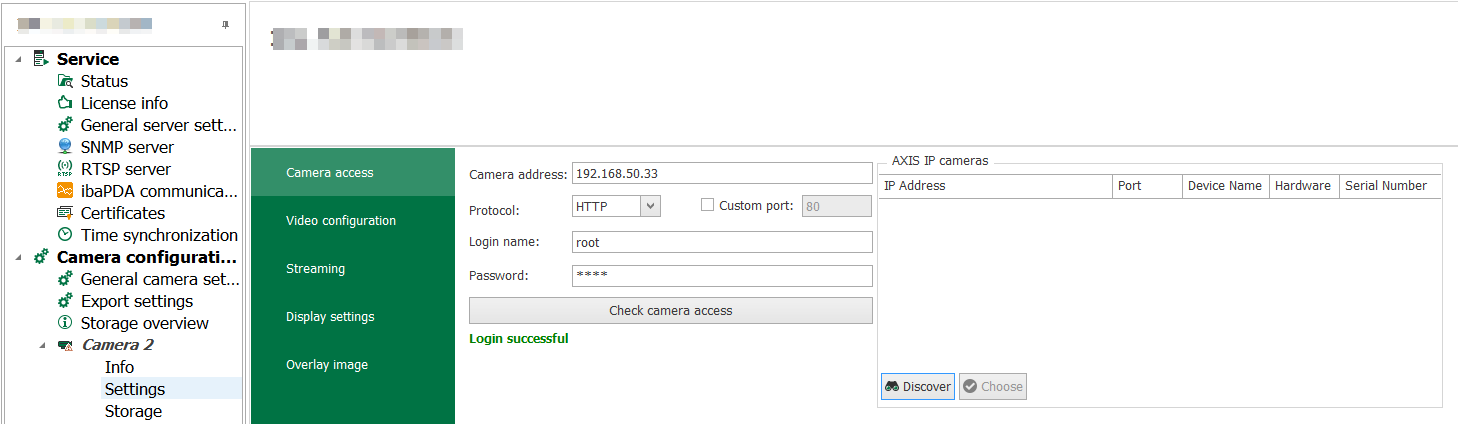The width and height of the screenshot is (1458, 424).
Task: Click the License info thumbs-up icon
Action: click(65, 103)
